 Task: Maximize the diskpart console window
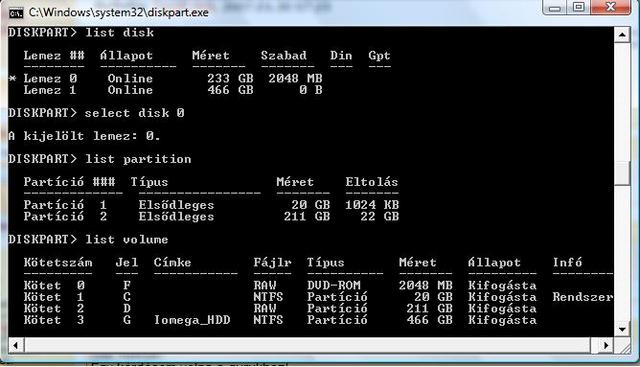578,7
